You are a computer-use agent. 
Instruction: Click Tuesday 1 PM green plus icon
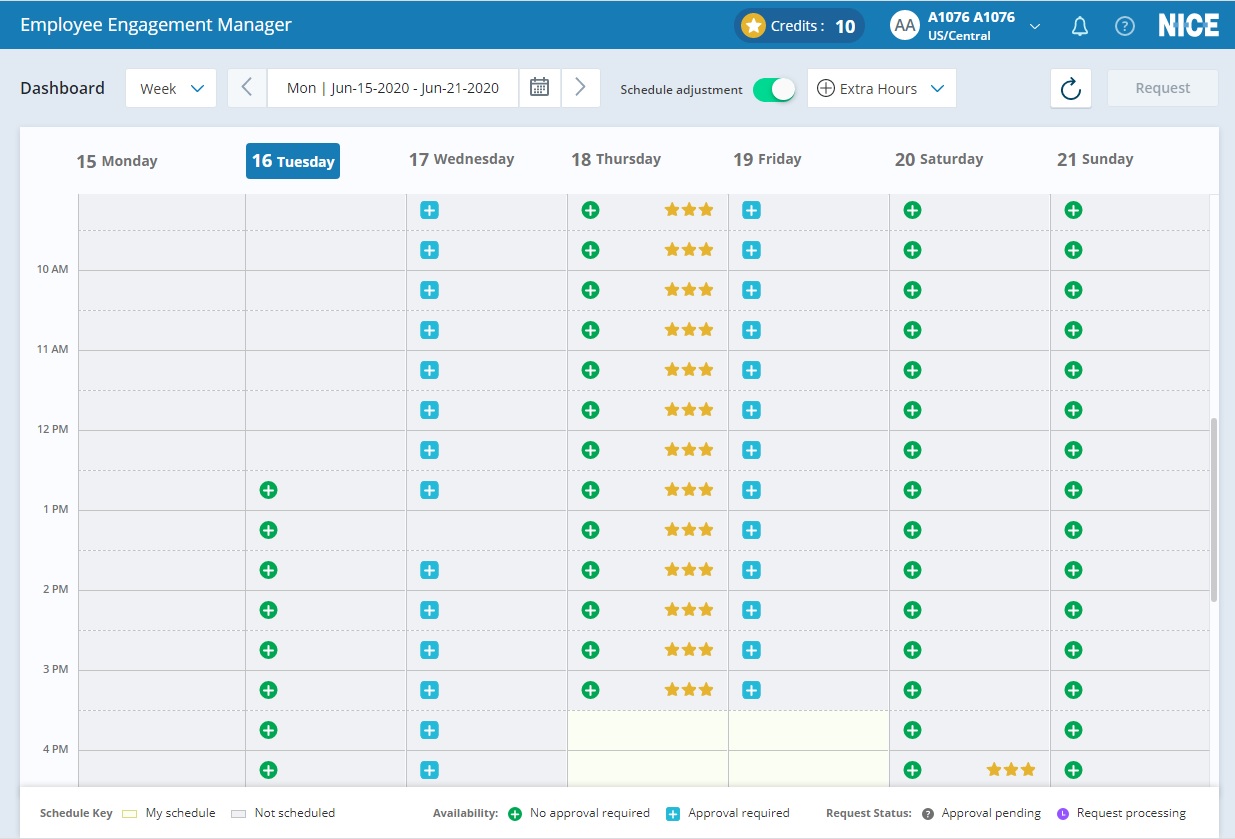[x=268, y=530]
